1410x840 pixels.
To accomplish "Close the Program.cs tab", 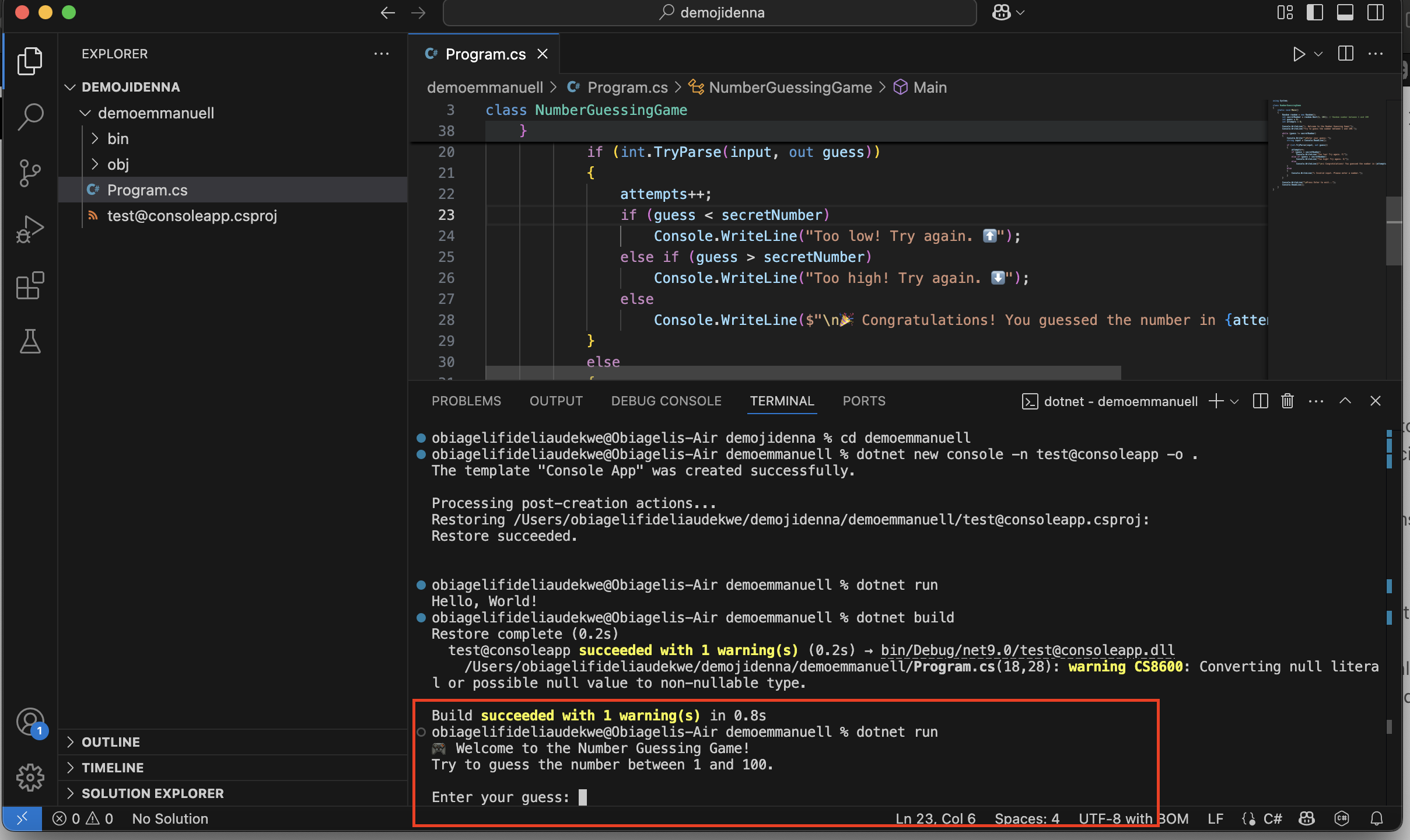I will point(543,54).
